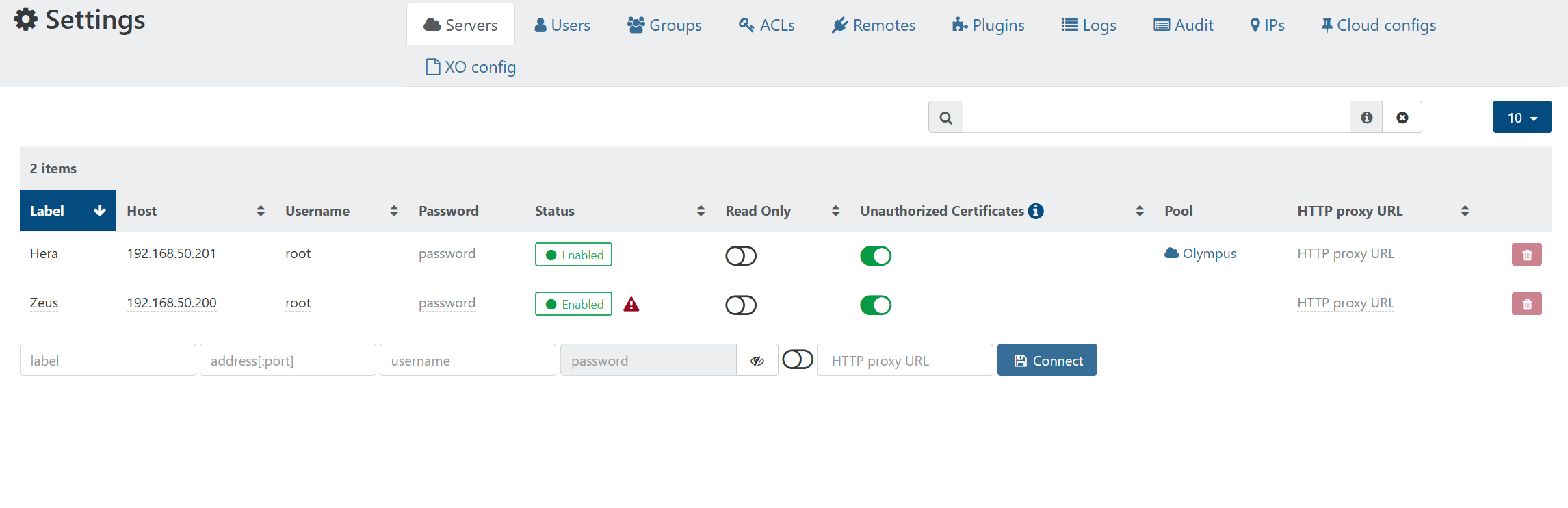Click the red warning triangle next to Zeus
The image size is (1568, 508).
click(x=631, y=304)
